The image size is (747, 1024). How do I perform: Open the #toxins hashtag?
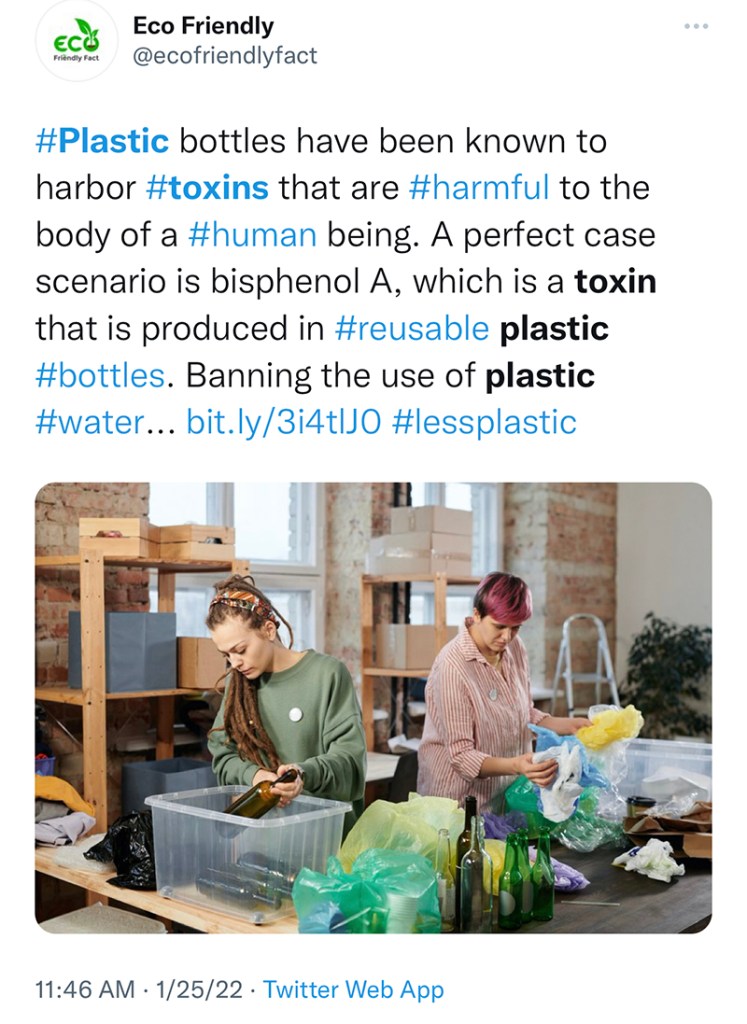pos(207,188)
